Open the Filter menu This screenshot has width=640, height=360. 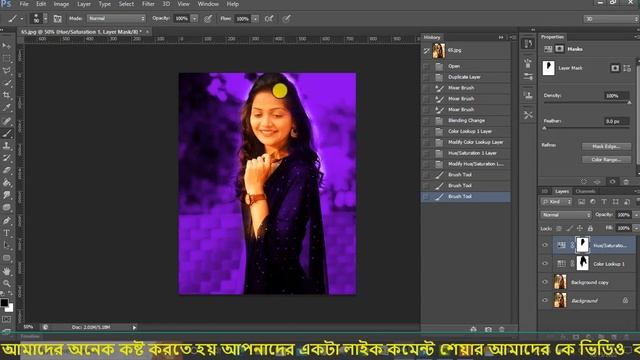point(148,4)
